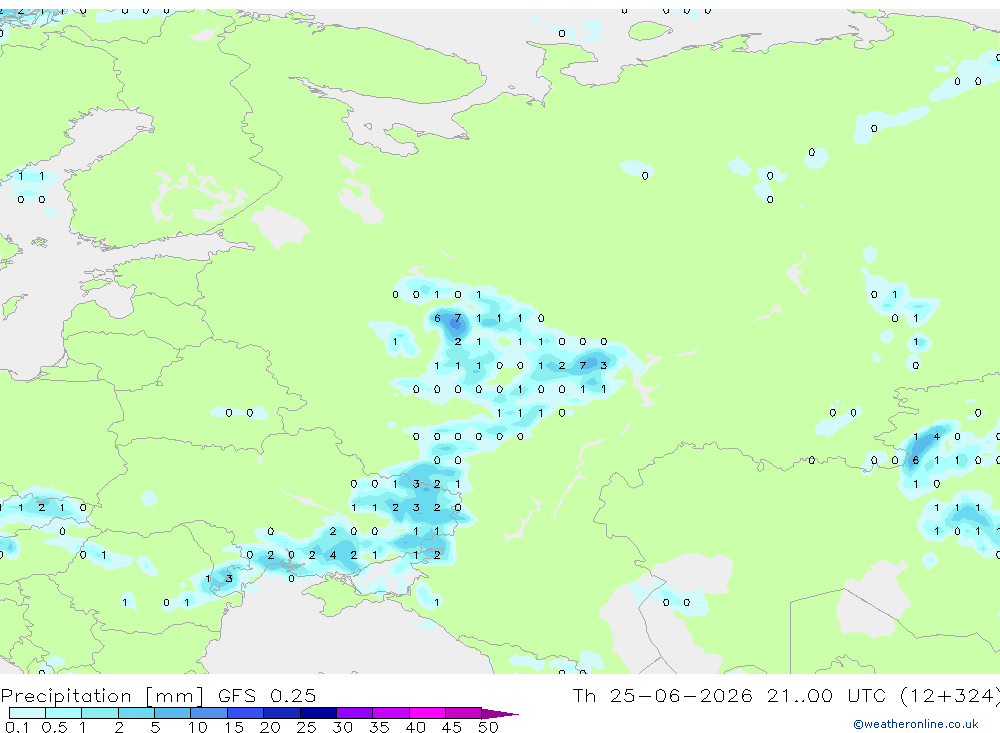Click the '(12+324)' forecast run label
The width and height of the screenshot is (1000, 733).
950,695
